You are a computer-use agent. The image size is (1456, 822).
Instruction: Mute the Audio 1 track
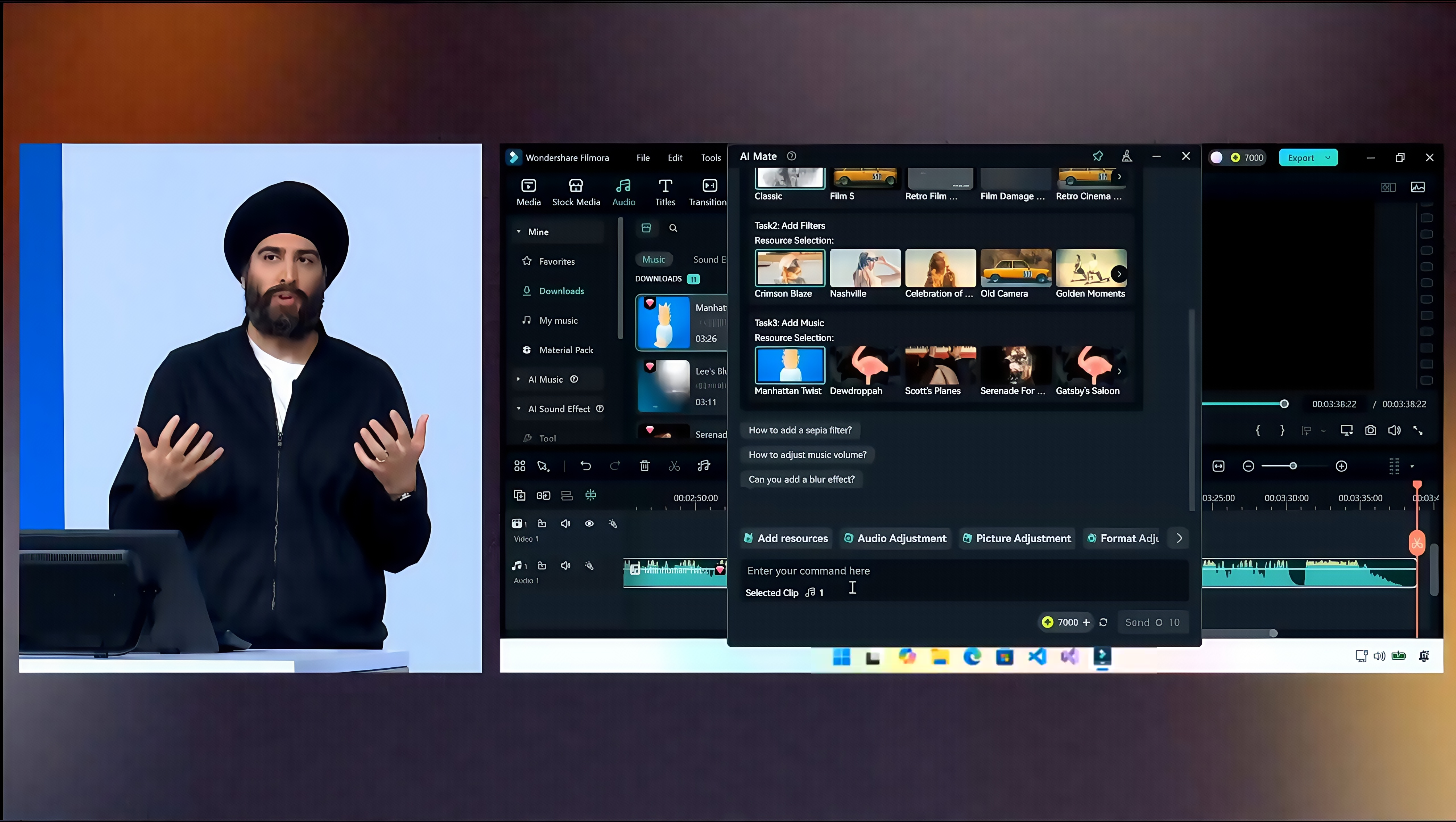point(565,566)
